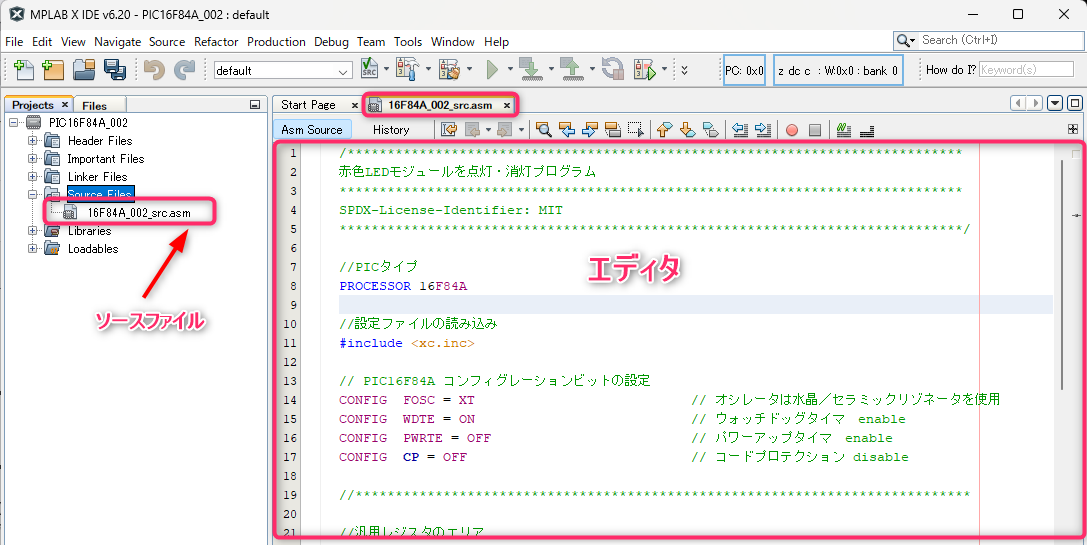Open the Production menu
This screenshot has height=545, width=1087.
point(276,42)
